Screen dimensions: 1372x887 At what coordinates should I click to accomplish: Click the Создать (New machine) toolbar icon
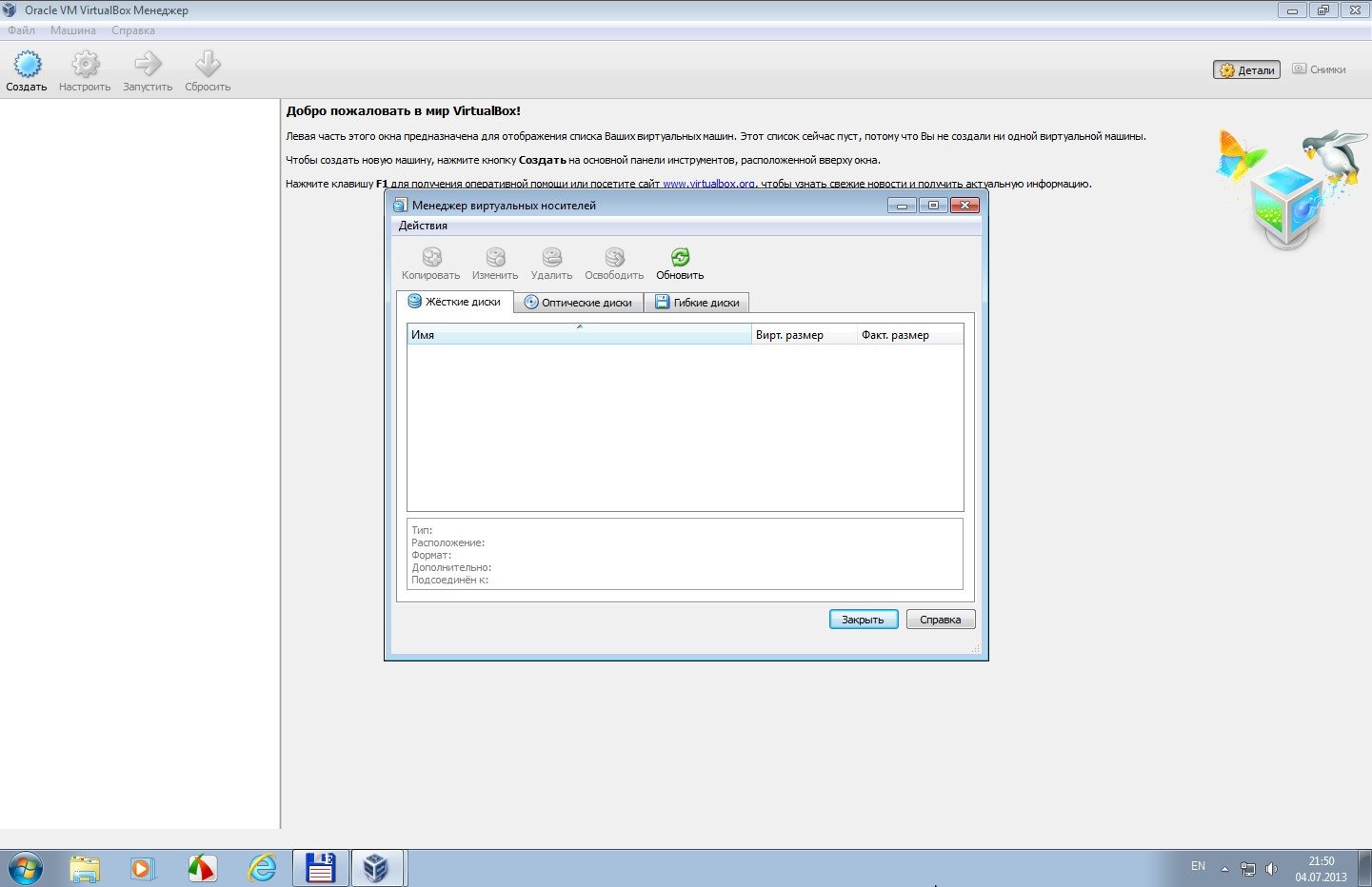click(x=27, y=64)
